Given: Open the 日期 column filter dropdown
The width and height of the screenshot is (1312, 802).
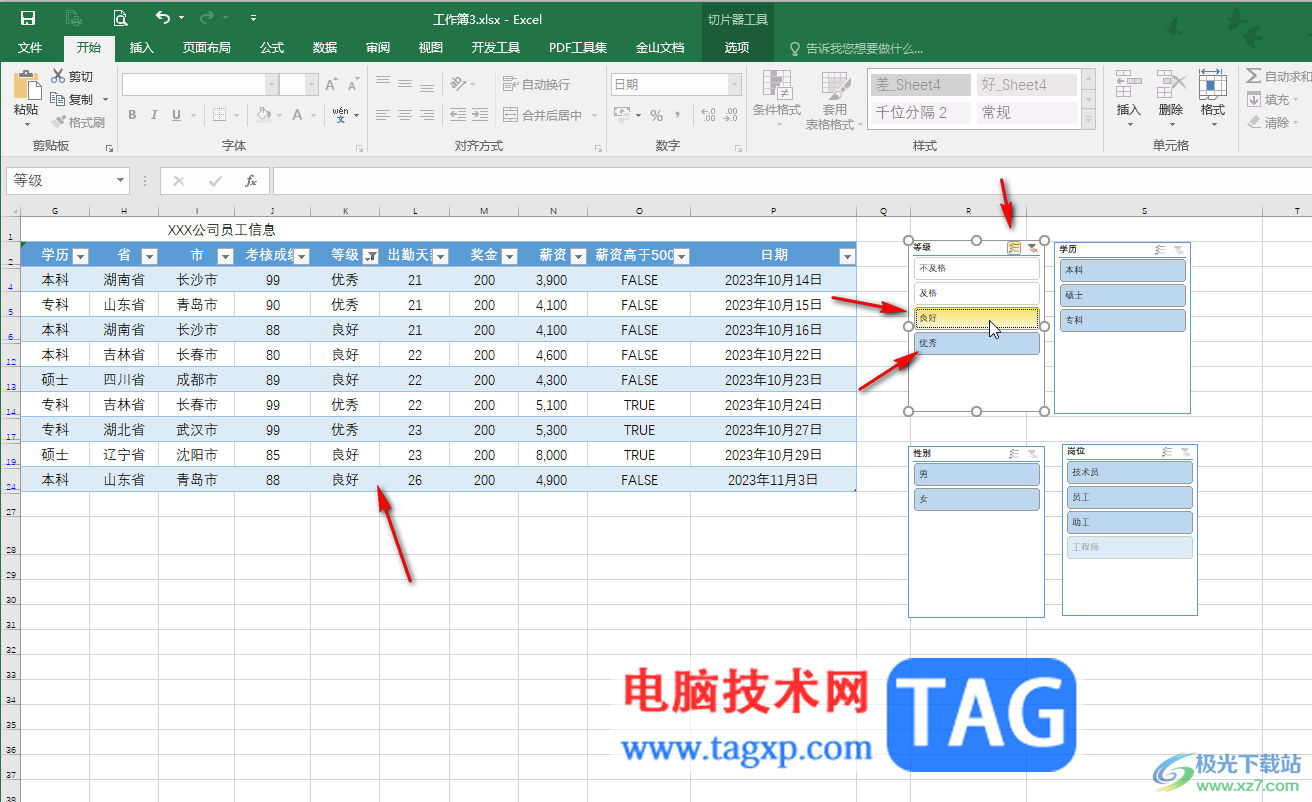Looking at the screenshot, I should click(847, 257).
